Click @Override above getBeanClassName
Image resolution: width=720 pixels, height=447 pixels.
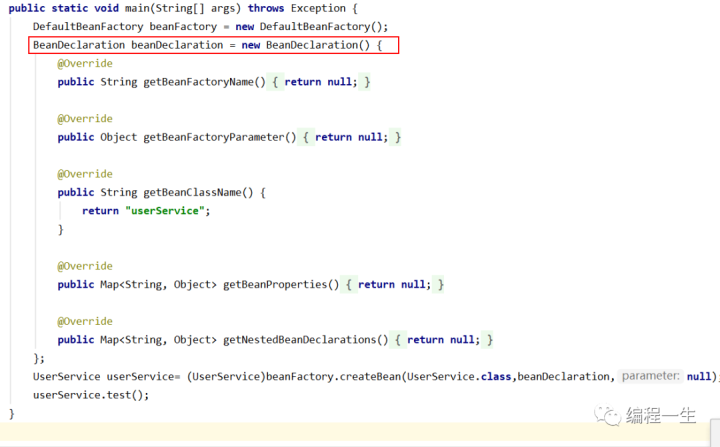click(85, 174)
